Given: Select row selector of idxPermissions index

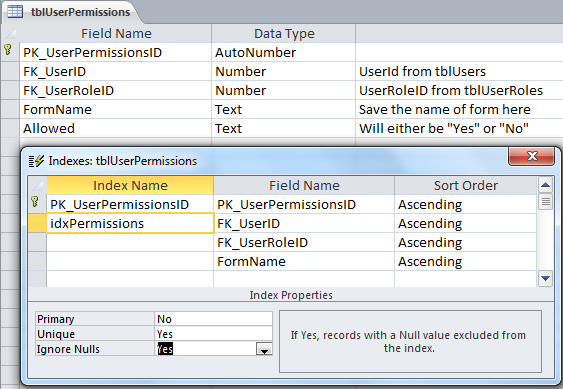Looking at the screenshot, I should [x=37, y=223].
